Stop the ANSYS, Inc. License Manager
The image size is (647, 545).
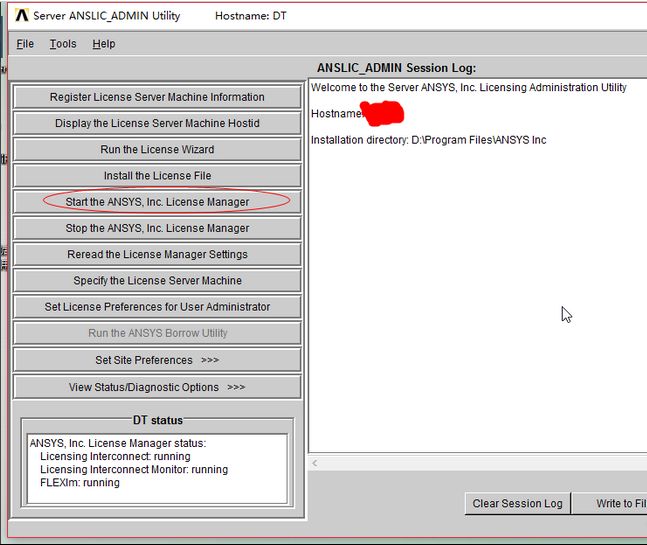(157, 228)
